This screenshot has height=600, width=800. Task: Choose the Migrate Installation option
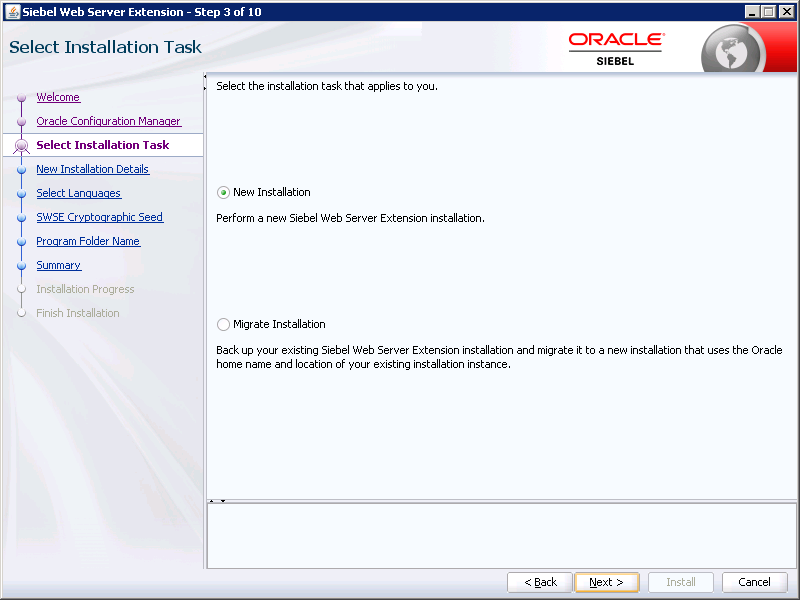223,324
